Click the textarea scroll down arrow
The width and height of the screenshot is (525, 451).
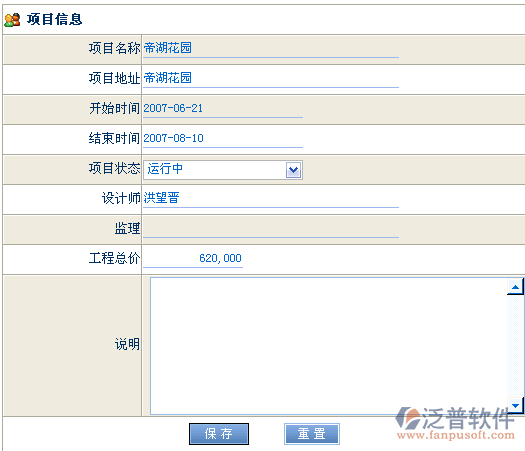coord(515,406)
